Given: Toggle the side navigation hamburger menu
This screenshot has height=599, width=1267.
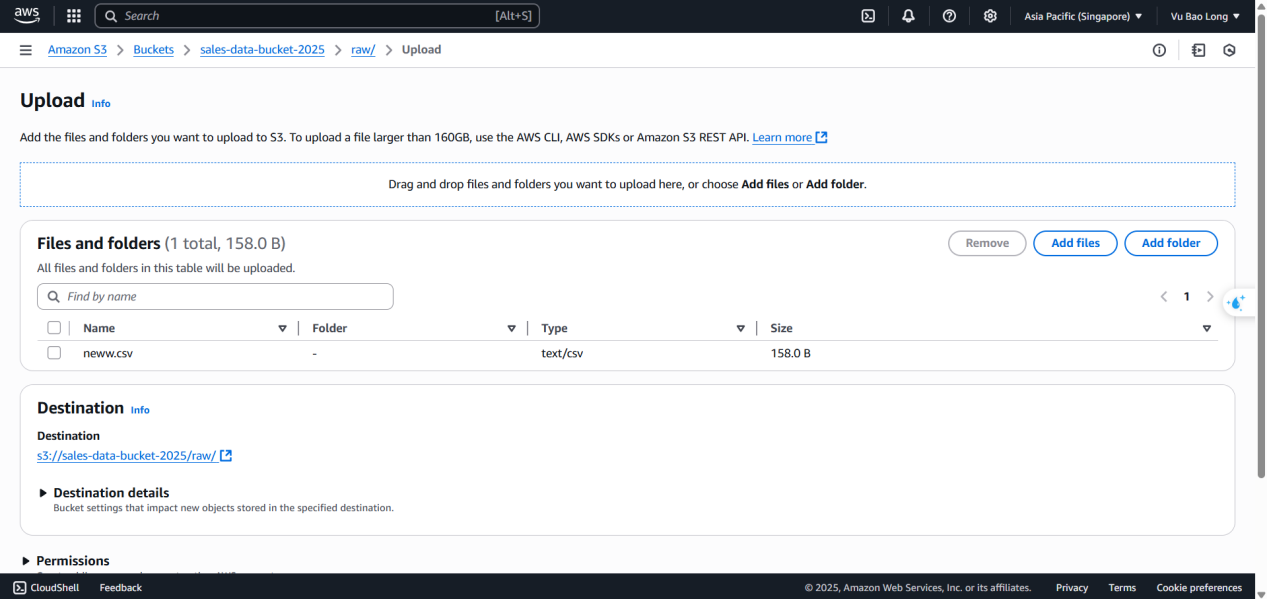Looking at the screenshot, I should tap(26, 50).
